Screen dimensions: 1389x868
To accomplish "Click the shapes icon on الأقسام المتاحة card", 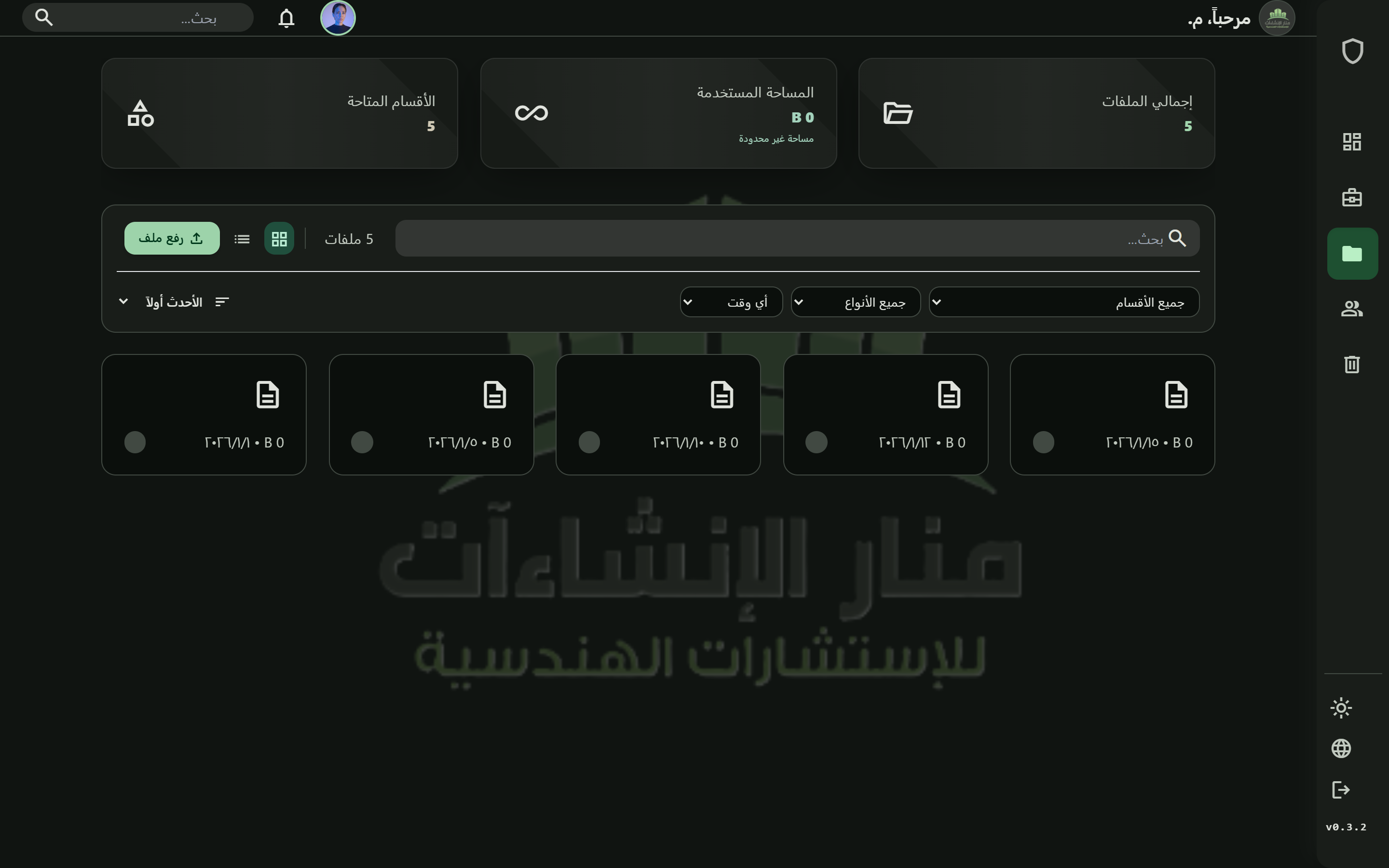I will pos(141,113).
